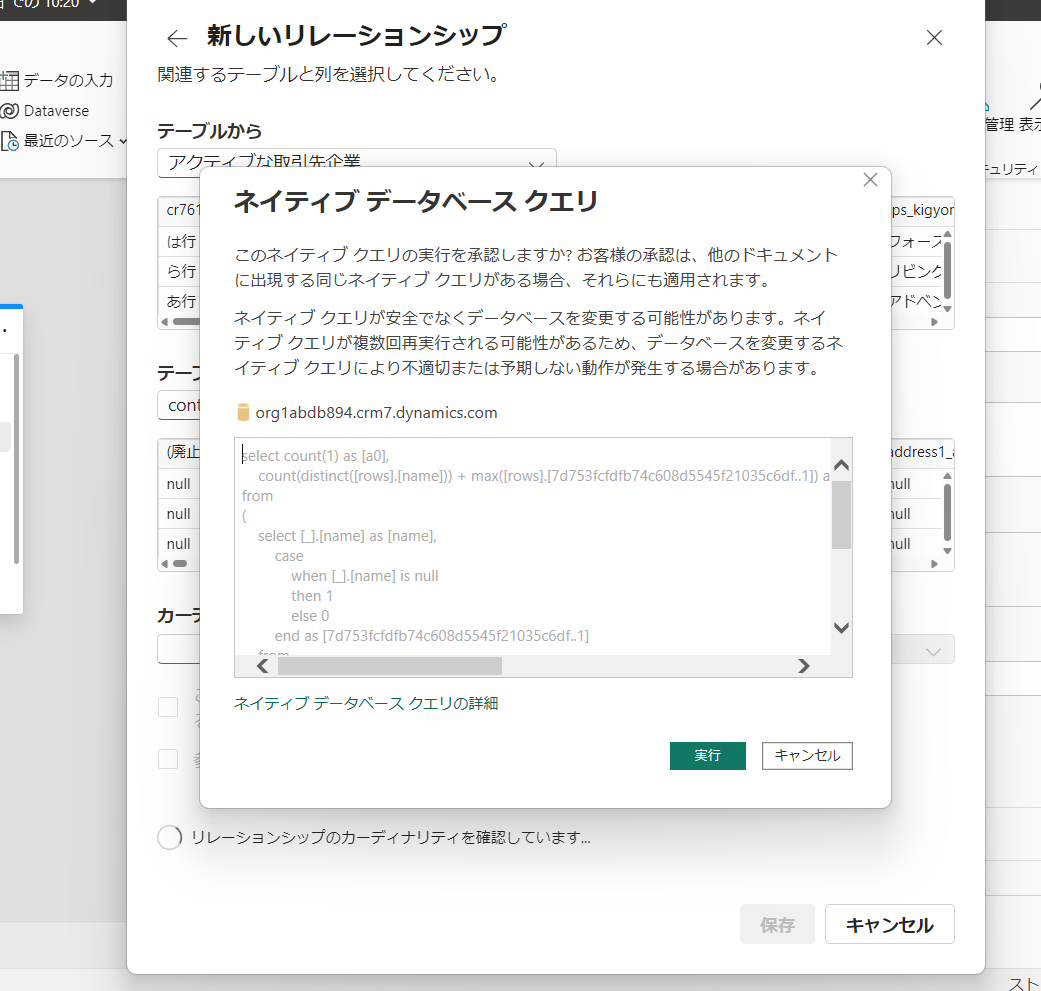This screenshot has height=991, width=1041.
Task: Select the ら行 cell in the first preview
Action: coord(181,271)
